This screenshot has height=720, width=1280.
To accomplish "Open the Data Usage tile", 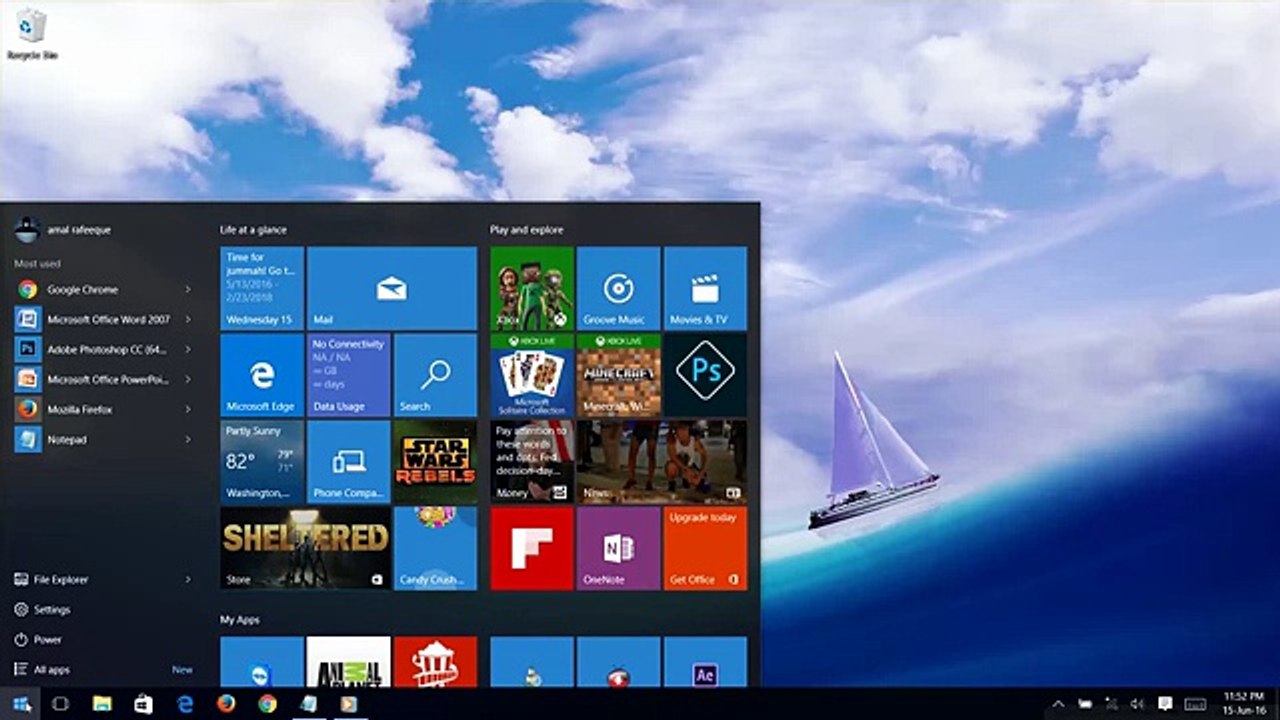I will [348, 375].
